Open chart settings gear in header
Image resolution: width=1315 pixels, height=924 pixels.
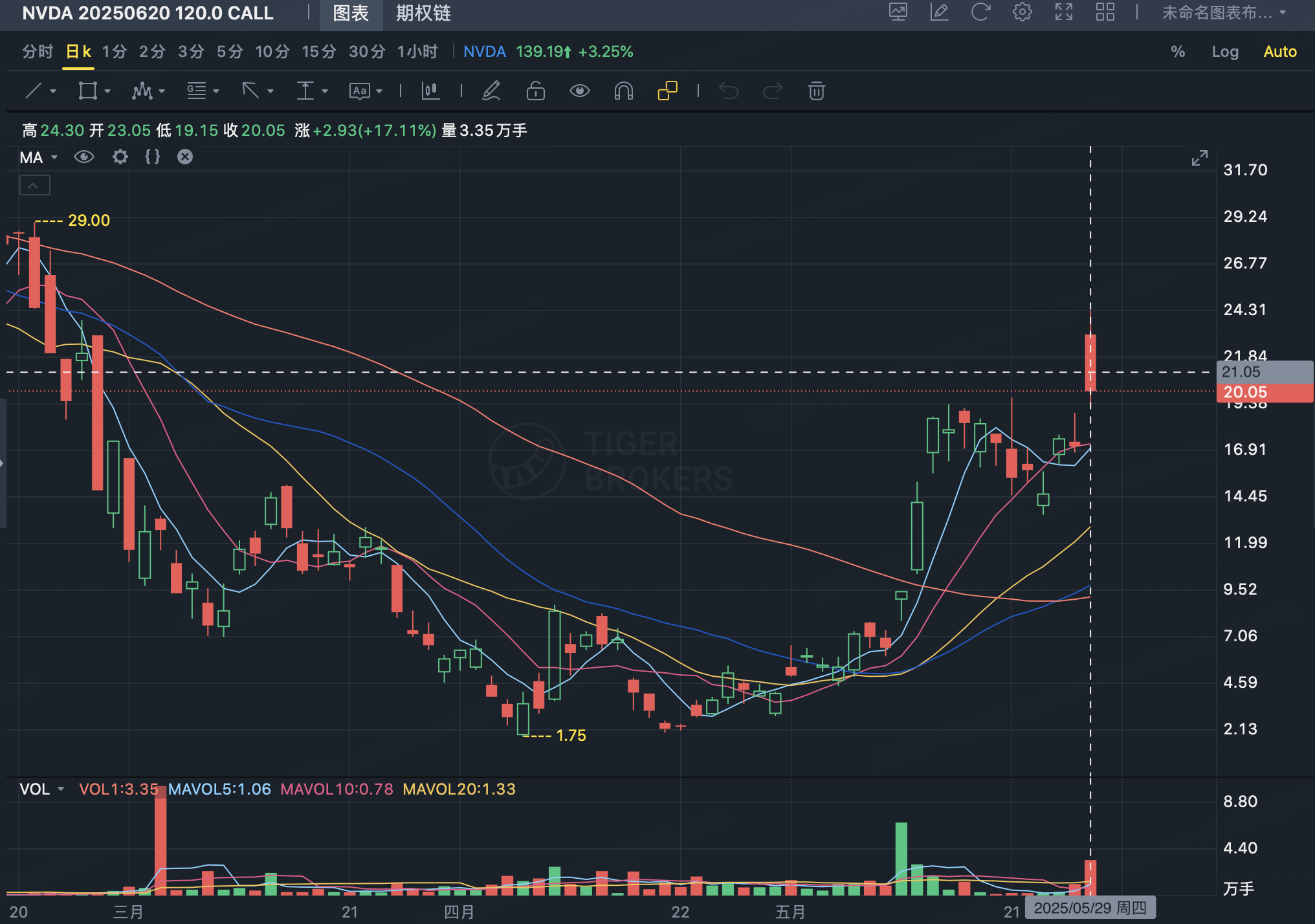pyautogui.click(x=1022, y=12)
